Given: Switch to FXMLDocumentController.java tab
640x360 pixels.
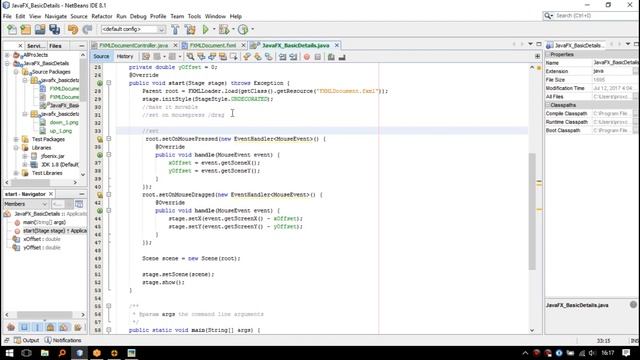Looking at the screenshot, I should [x=133, y=45].
